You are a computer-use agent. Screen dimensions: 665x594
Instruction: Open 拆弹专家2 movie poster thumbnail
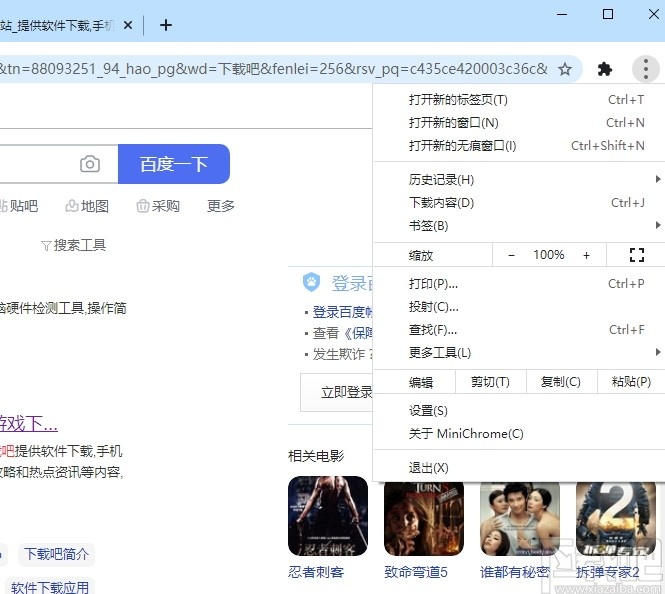coord(616,519)
